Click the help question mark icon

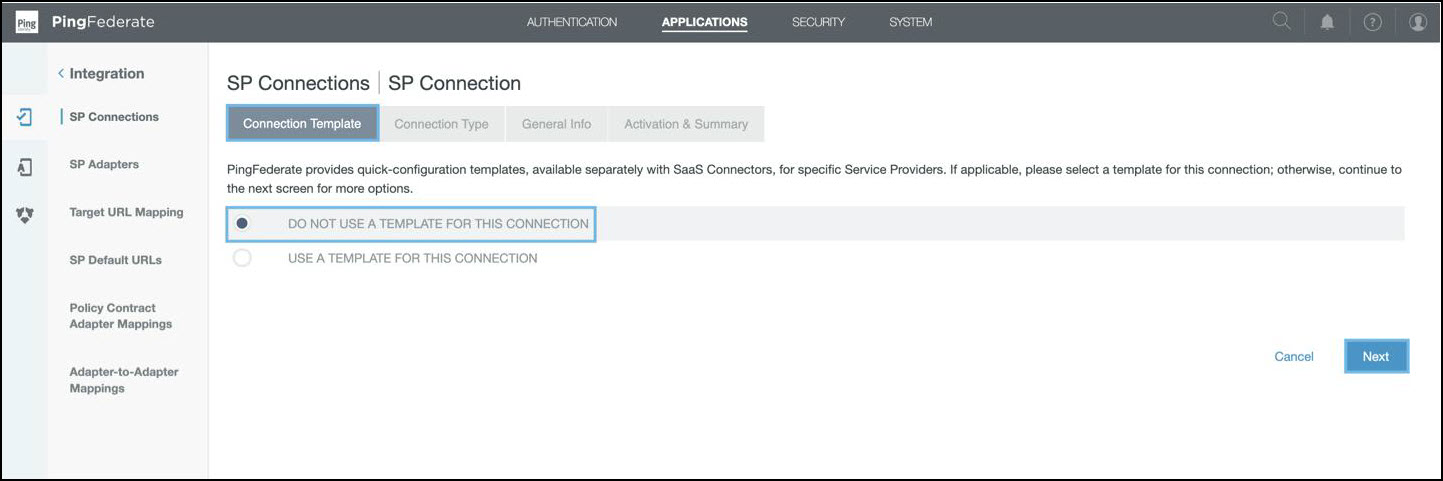pyautogui.click(x=1372, y=22)
